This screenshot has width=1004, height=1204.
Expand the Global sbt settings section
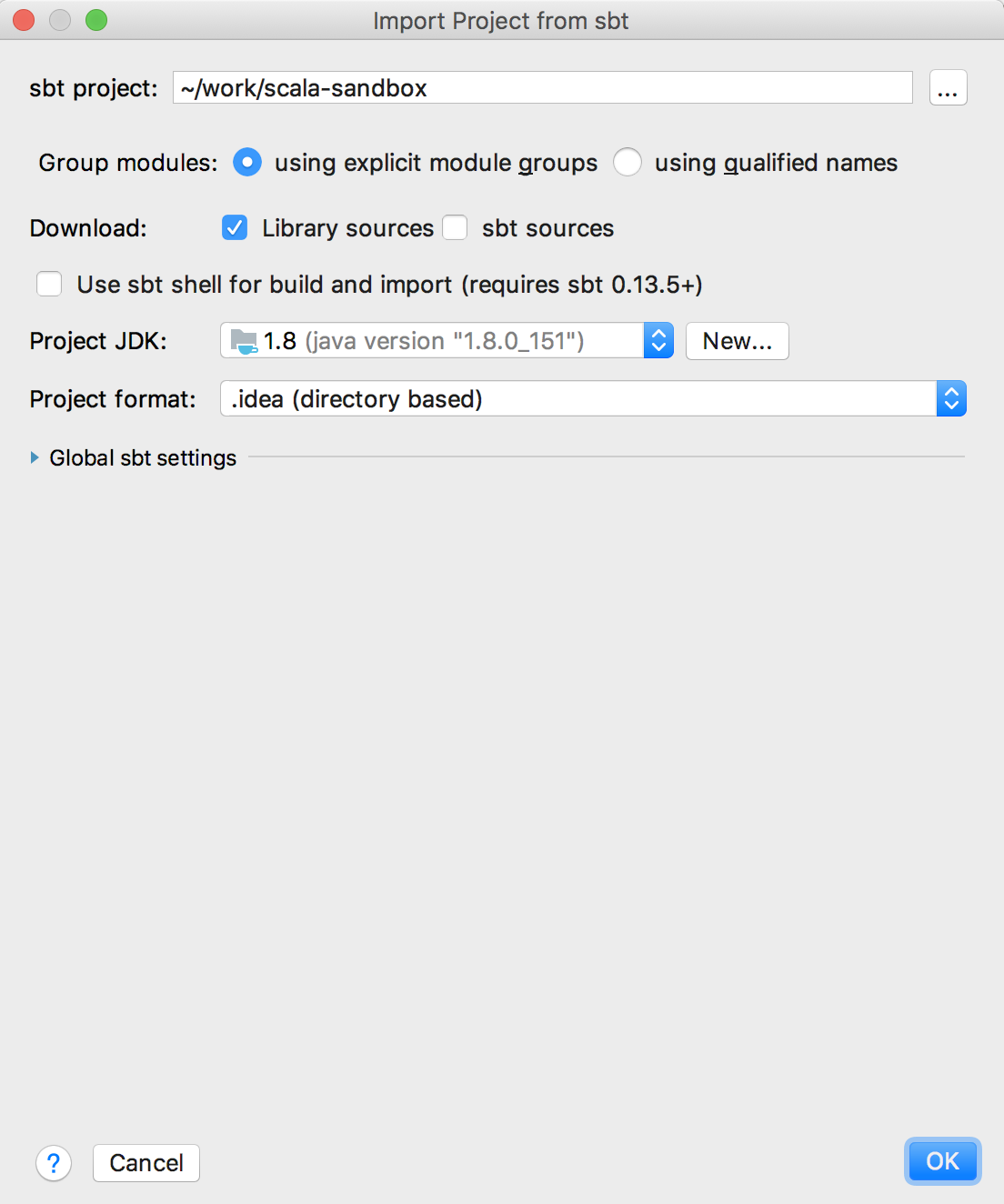click(x=142, y=457)
